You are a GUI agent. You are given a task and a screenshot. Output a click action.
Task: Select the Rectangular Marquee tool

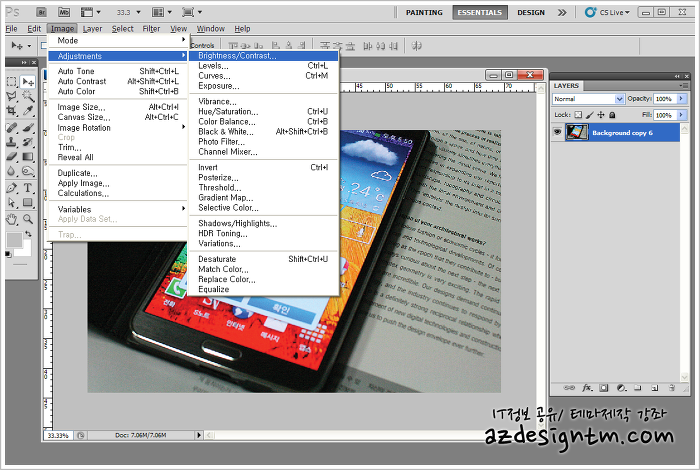coord(12,82)
